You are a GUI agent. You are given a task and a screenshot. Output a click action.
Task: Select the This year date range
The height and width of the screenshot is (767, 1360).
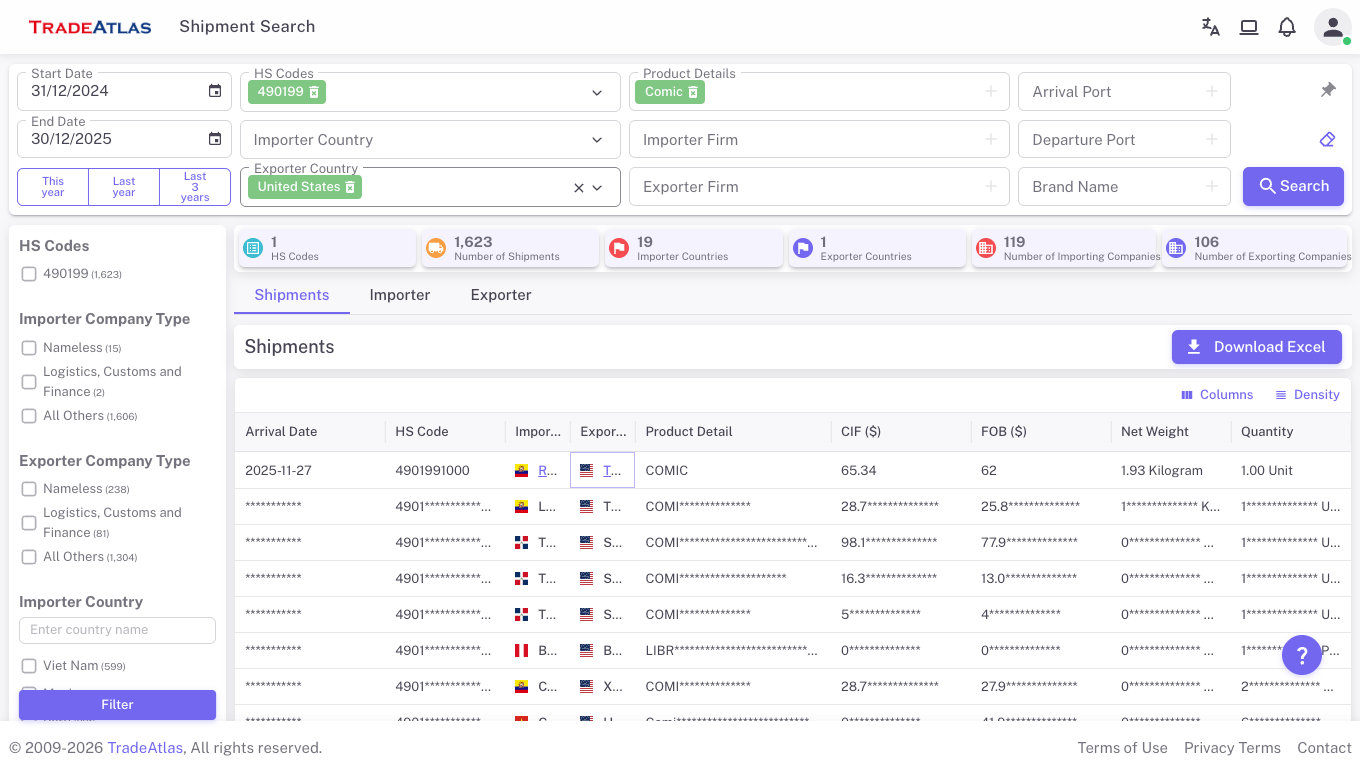tap(53, 187)
